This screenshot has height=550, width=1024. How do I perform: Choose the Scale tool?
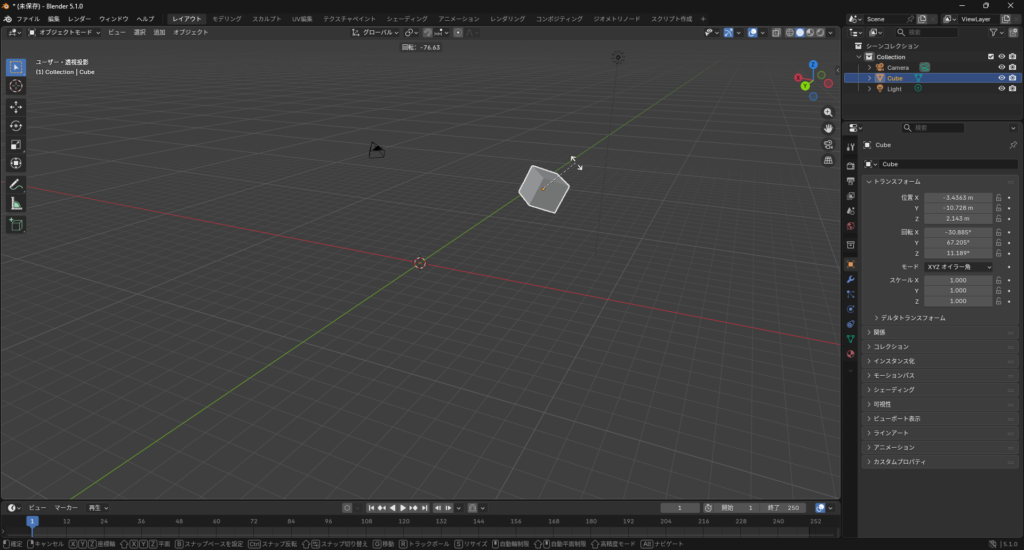(x=16, y=144)
